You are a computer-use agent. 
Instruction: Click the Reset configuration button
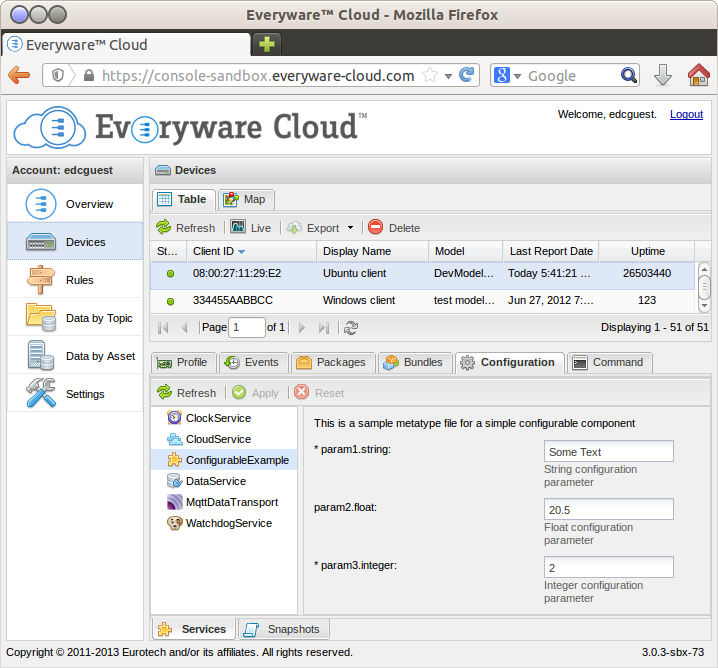[320, 393]
